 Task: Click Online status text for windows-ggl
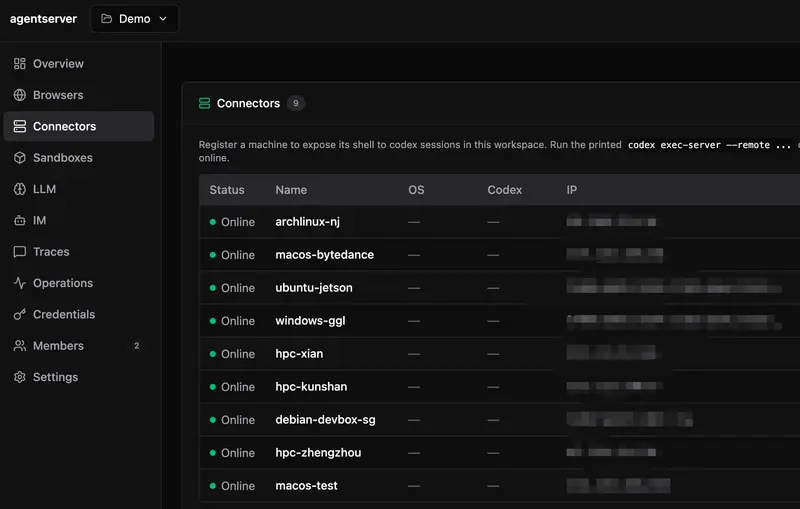click(238, 321)
